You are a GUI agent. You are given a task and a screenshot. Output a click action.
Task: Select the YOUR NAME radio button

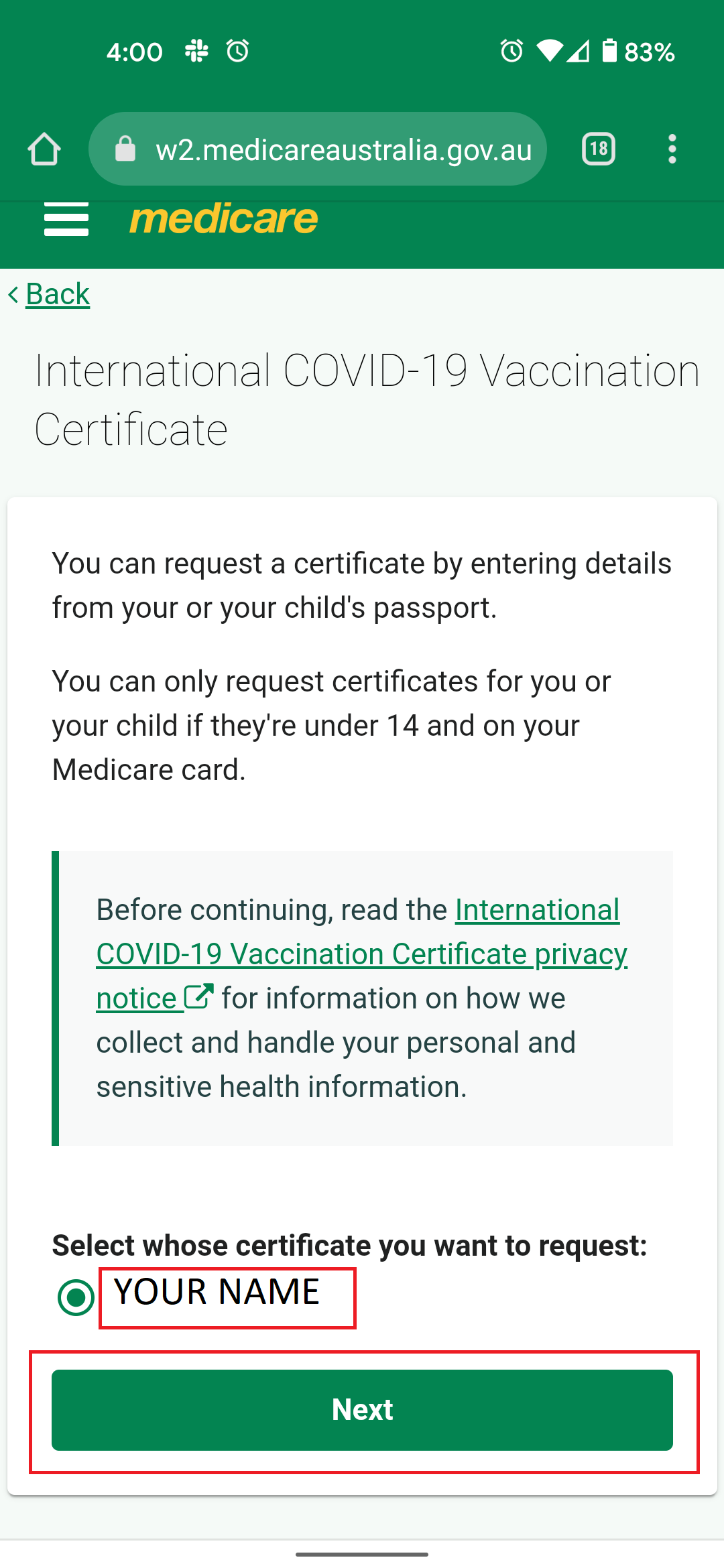click(x=76, y=1297)
